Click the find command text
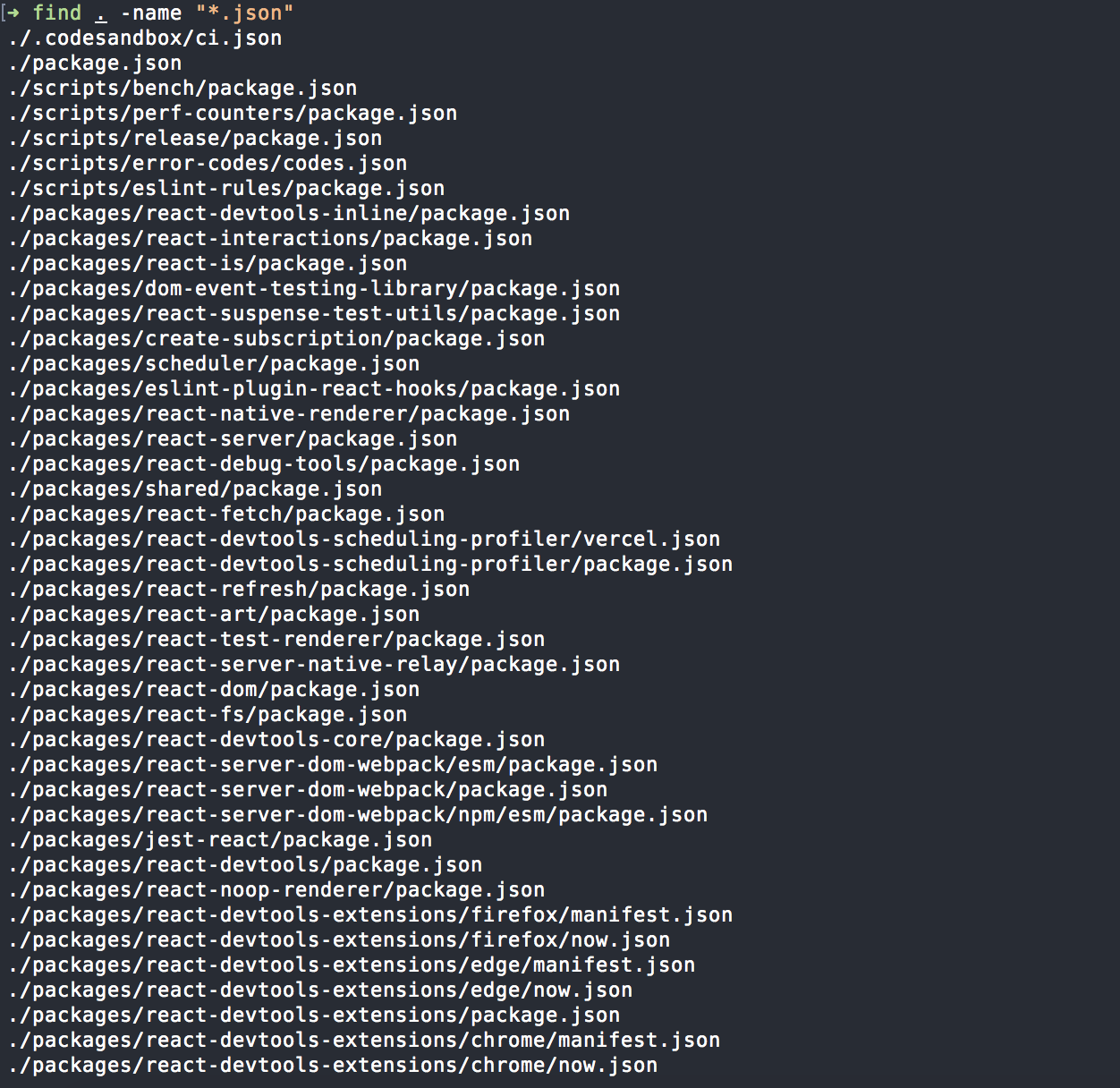Viewport: 1120px width, 1088px height. (x=57, y=13)
